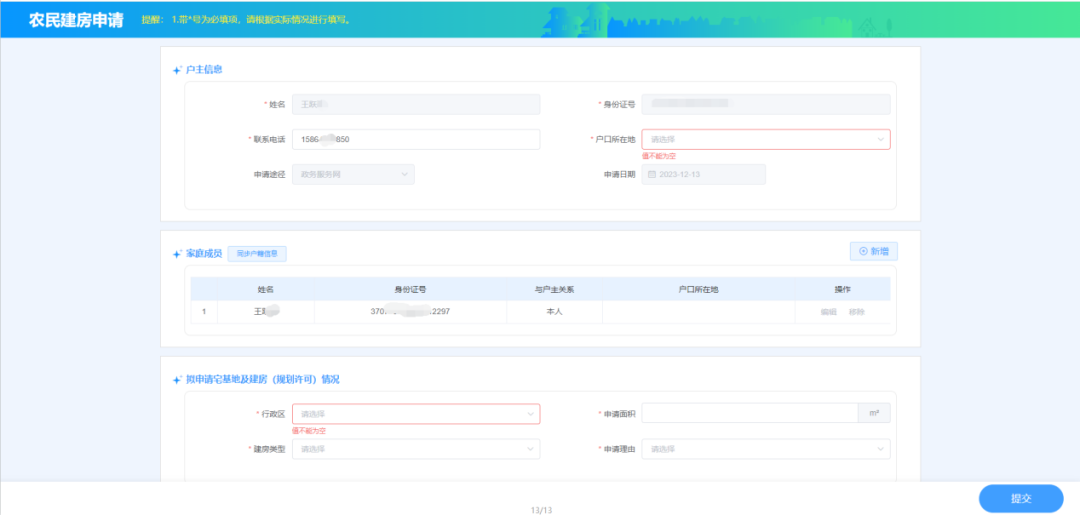Open the 建房类型 dropdown
The height and width of the screenshot is (515, 1080).
tap(415, 449)
